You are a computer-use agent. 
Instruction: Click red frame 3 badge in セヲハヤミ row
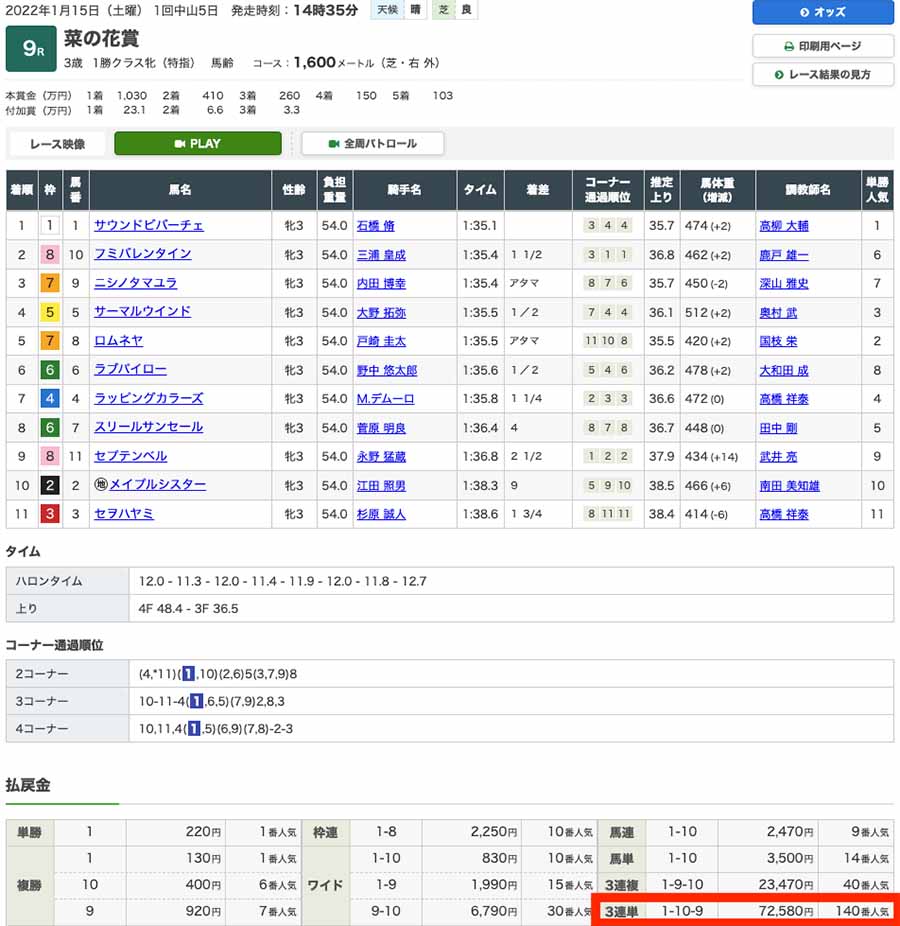click(50, 514)
